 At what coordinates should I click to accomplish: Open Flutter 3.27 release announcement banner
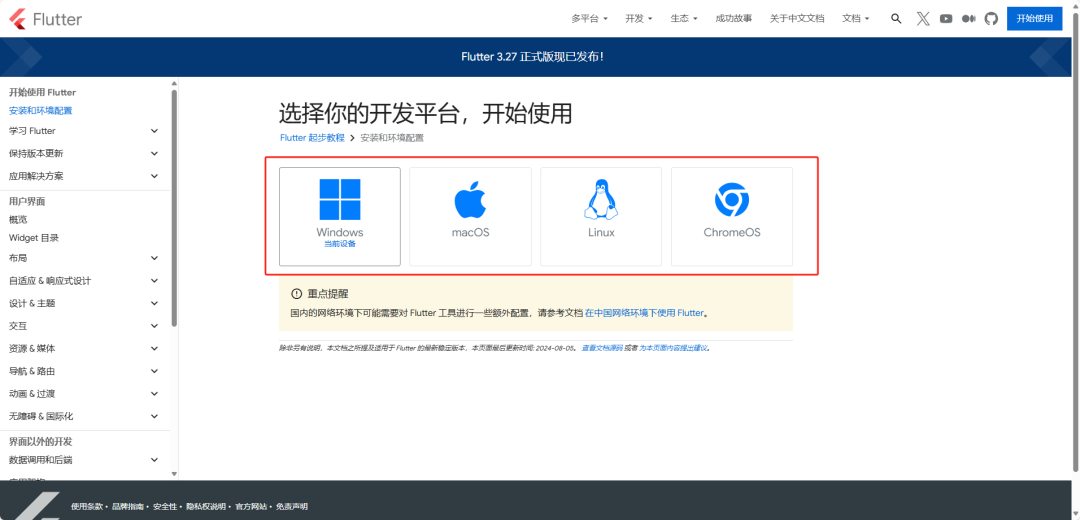pyautogui.click(x=532, y=56)
